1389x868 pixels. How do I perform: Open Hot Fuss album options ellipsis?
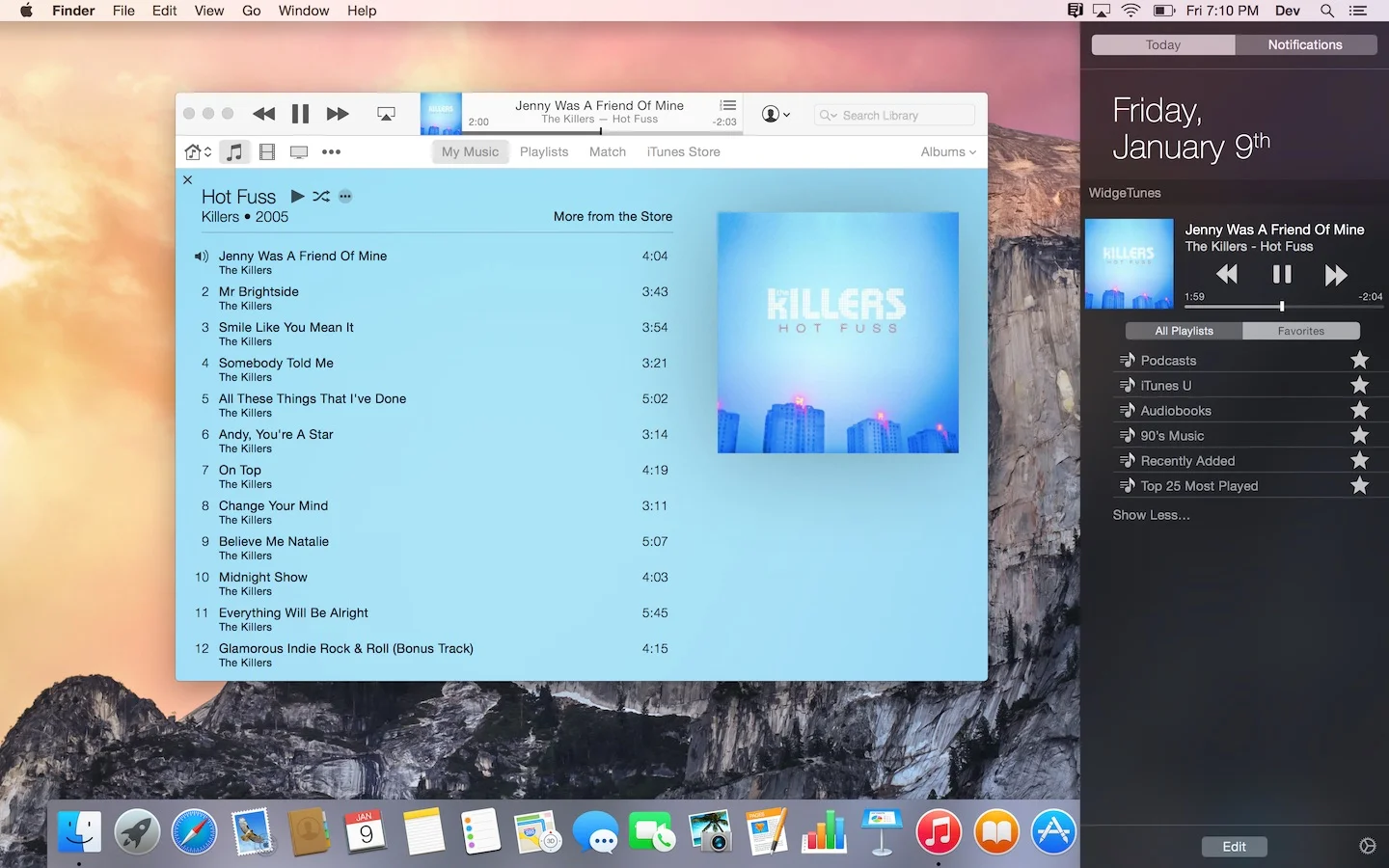tap(345, 196)
